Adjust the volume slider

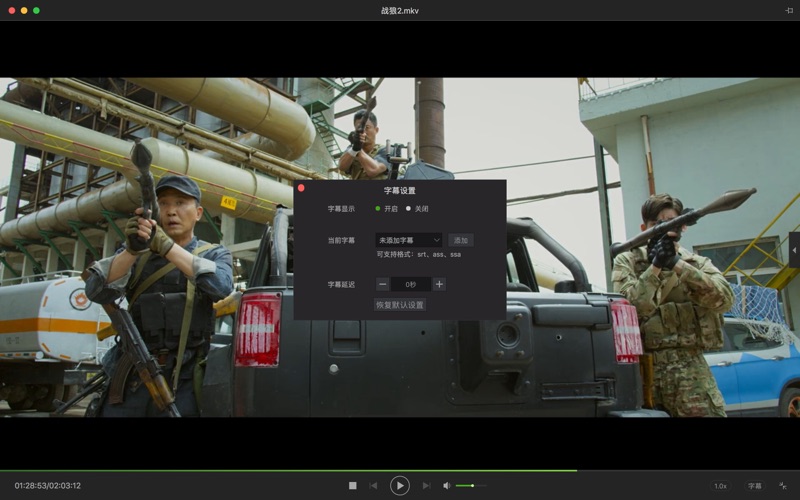pyautogui.click(x=471, y=486)
